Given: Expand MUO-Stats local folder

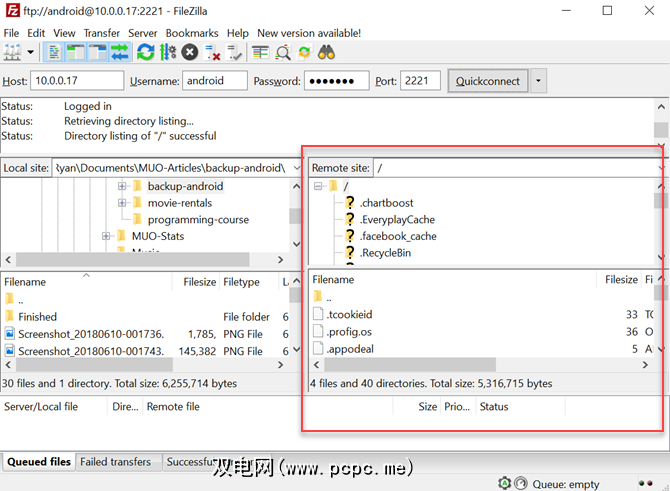Looking at the screenshot, I should point(106,236).
